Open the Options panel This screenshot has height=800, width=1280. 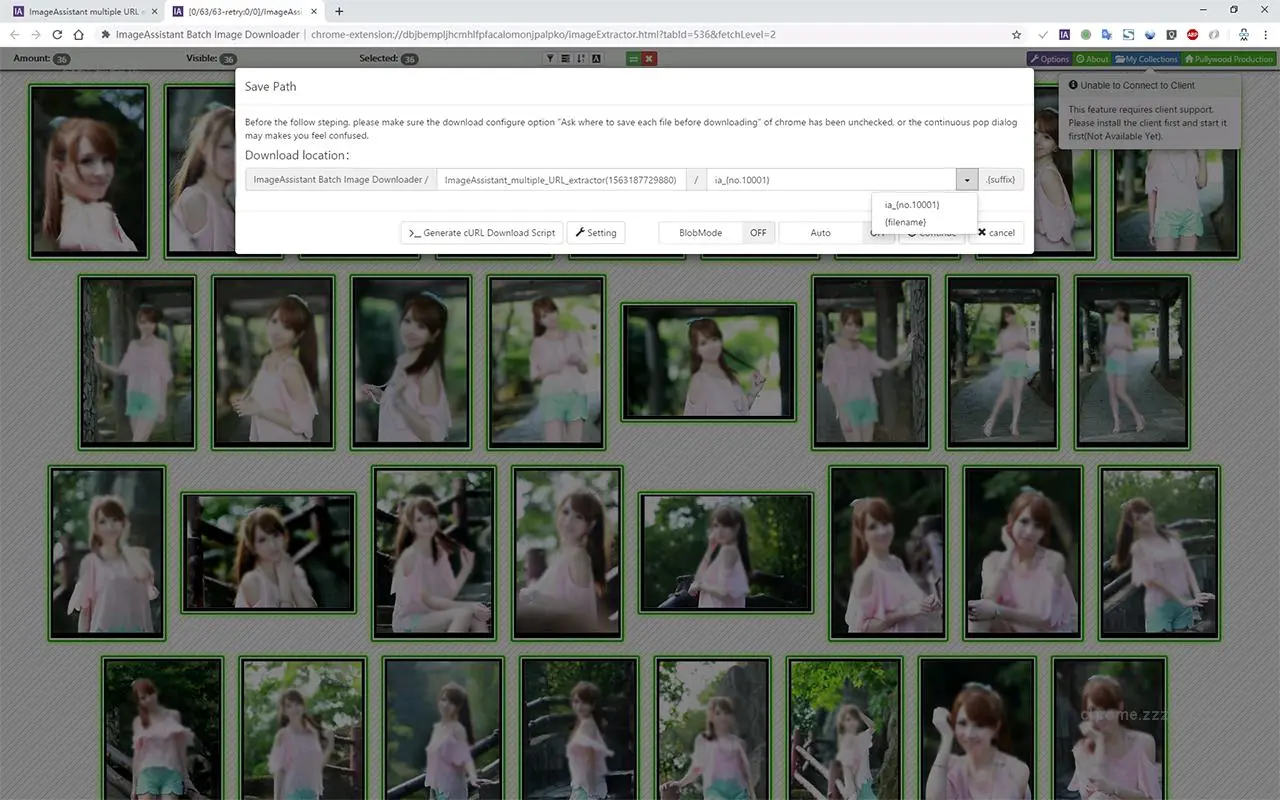click(1050, 58)
